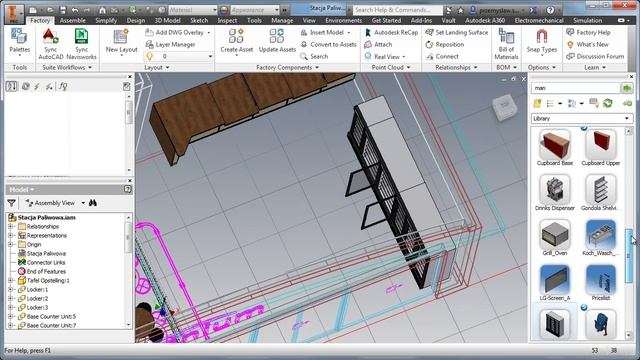The width and height of the screenshot is (640, 360).
Task: Open Factory Help
Action: pos(588,32)
